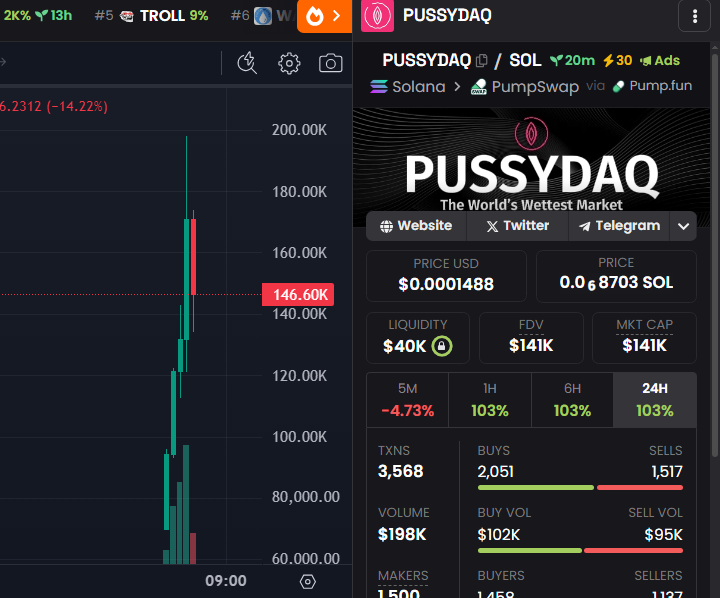The width and height of the screenshot is (720, 598).
Task: Click the 20m token age sprout indicator
Action: point(572,60)
